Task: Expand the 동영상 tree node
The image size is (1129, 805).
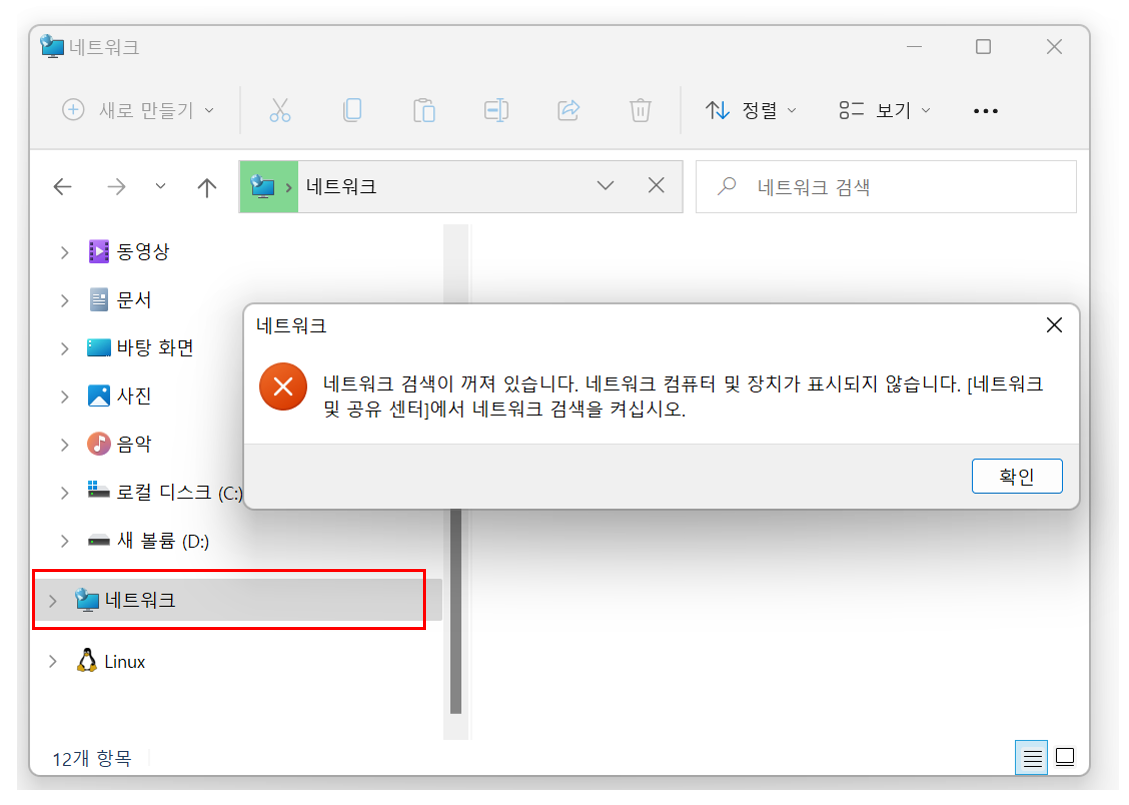Action: point(64,252)
